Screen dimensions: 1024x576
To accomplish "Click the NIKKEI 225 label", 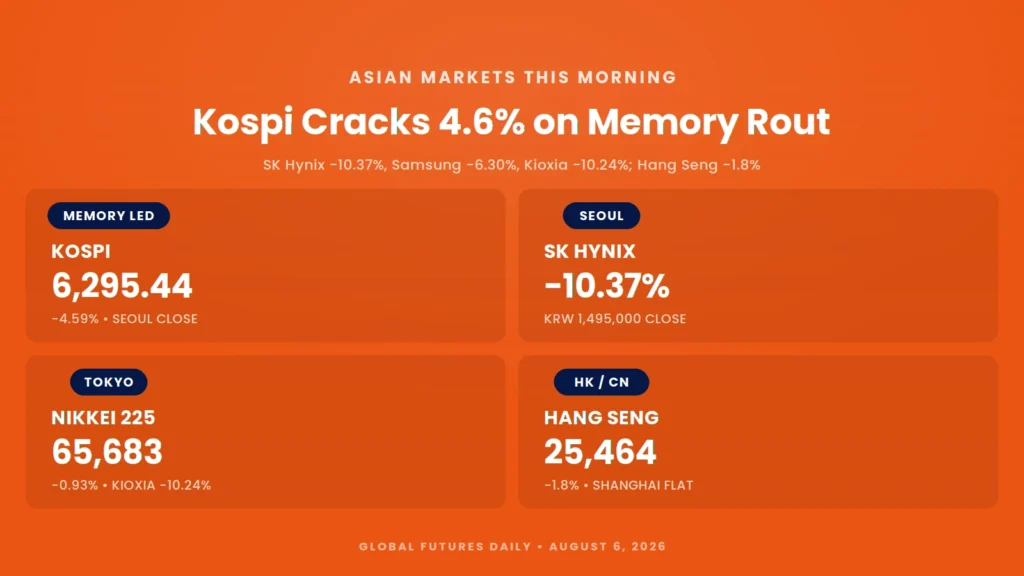I will tap(103, 418).
